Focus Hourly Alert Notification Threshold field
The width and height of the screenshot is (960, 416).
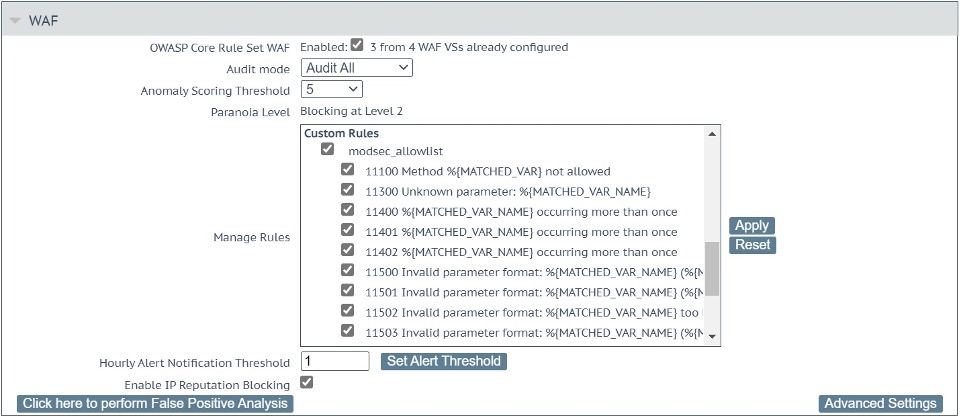pos(335,361)
